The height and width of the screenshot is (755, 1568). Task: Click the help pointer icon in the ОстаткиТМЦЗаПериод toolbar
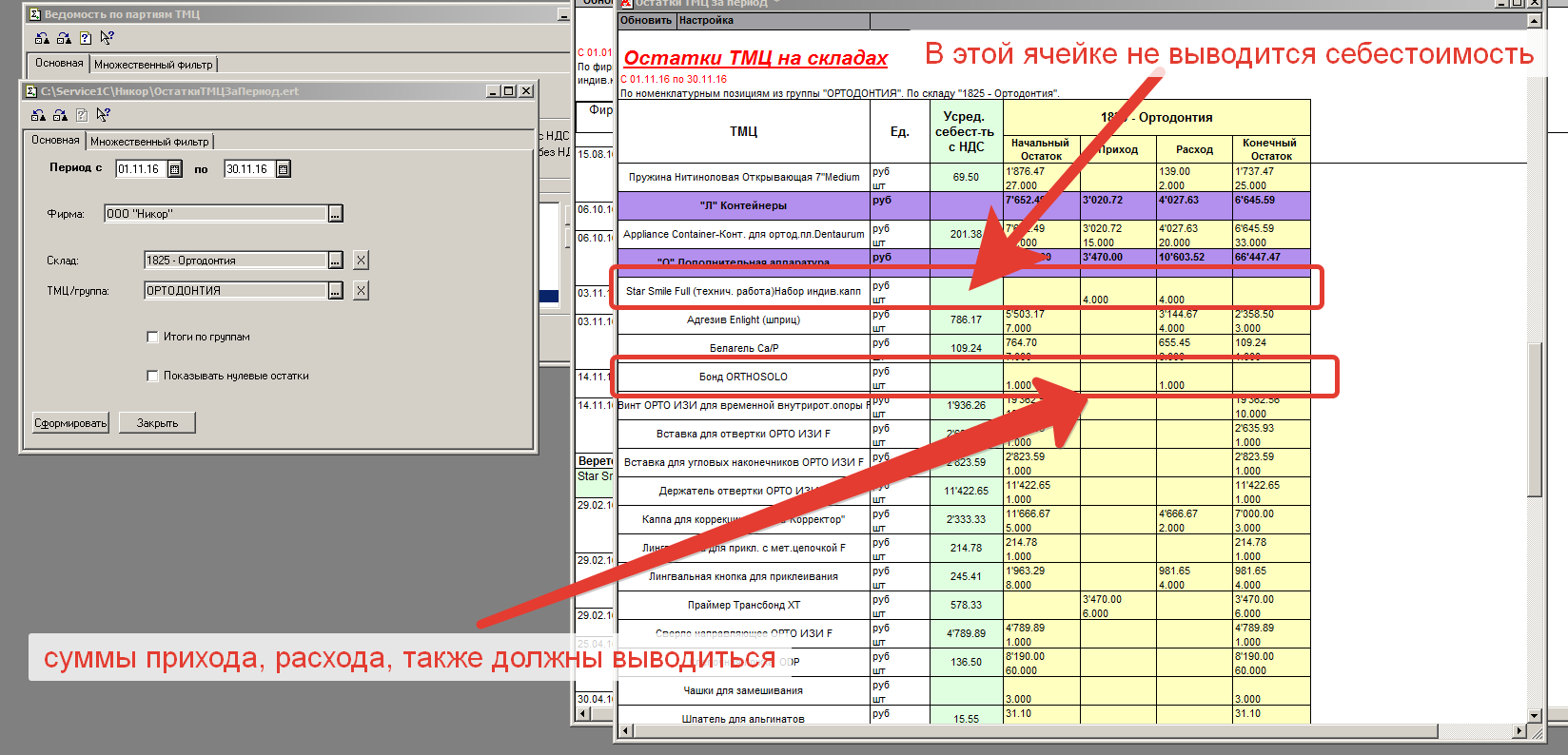(104, 115)
